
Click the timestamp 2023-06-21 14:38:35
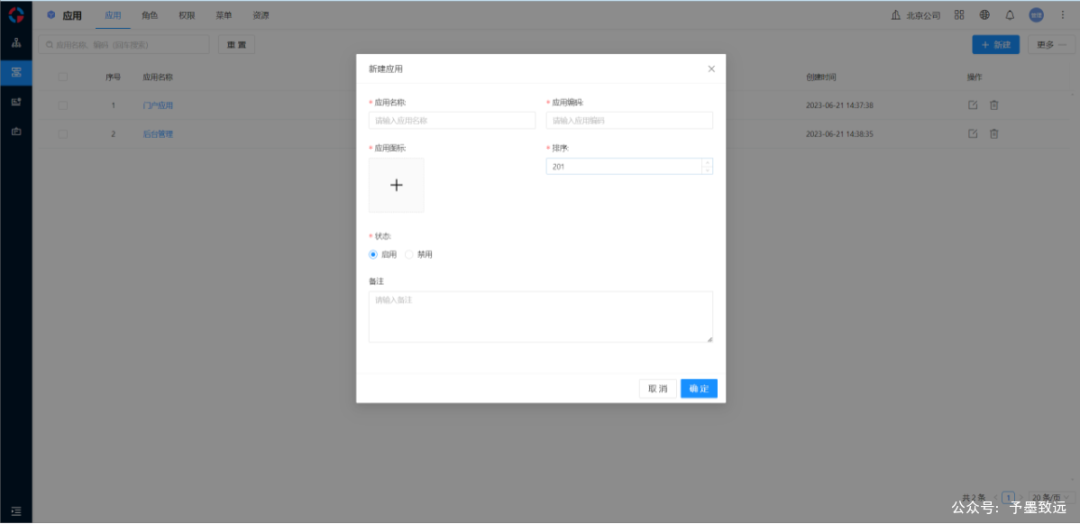point(840,134)
